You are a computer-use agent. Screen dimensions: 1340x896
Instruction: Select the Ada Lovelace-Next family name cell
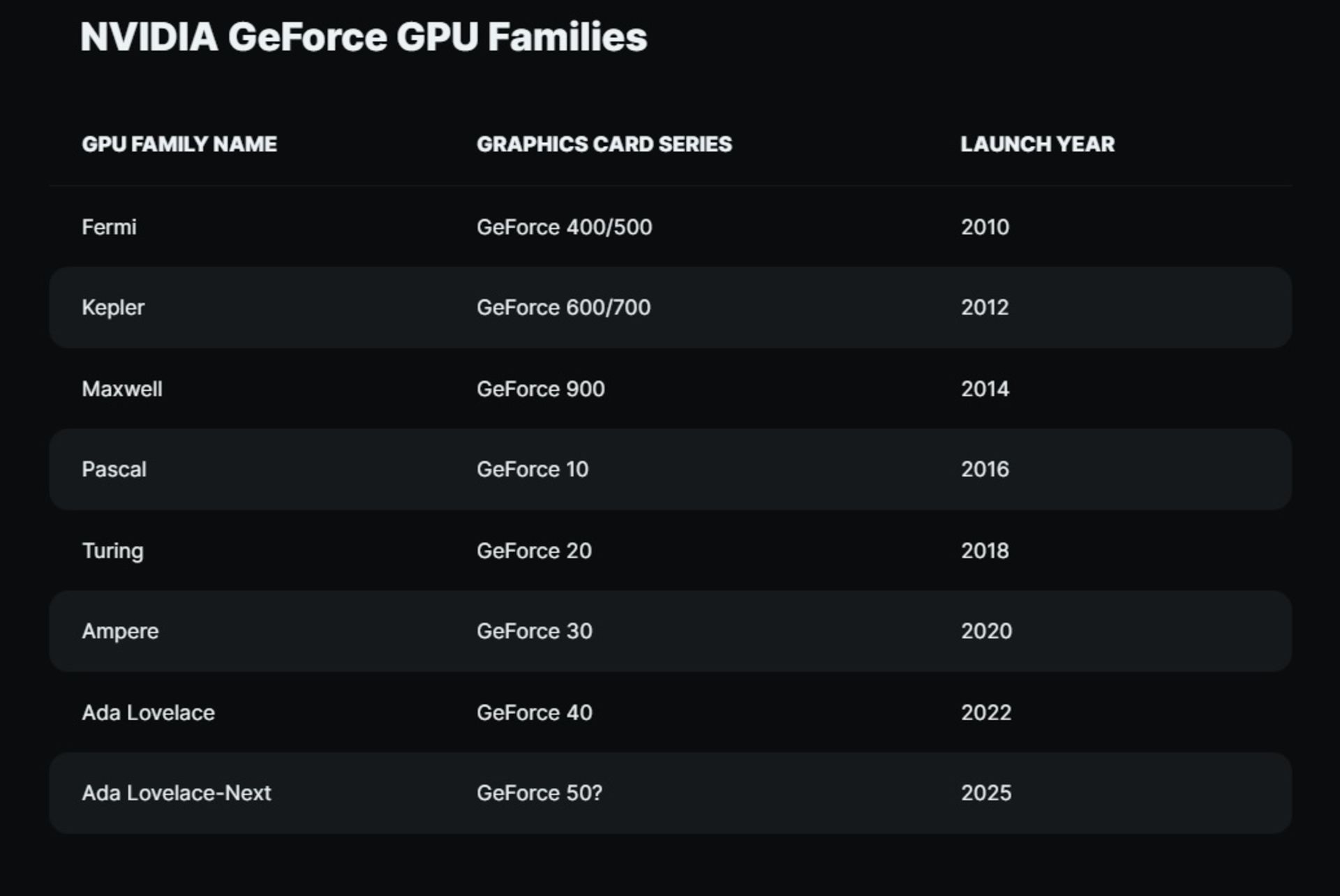coord(177,793)
